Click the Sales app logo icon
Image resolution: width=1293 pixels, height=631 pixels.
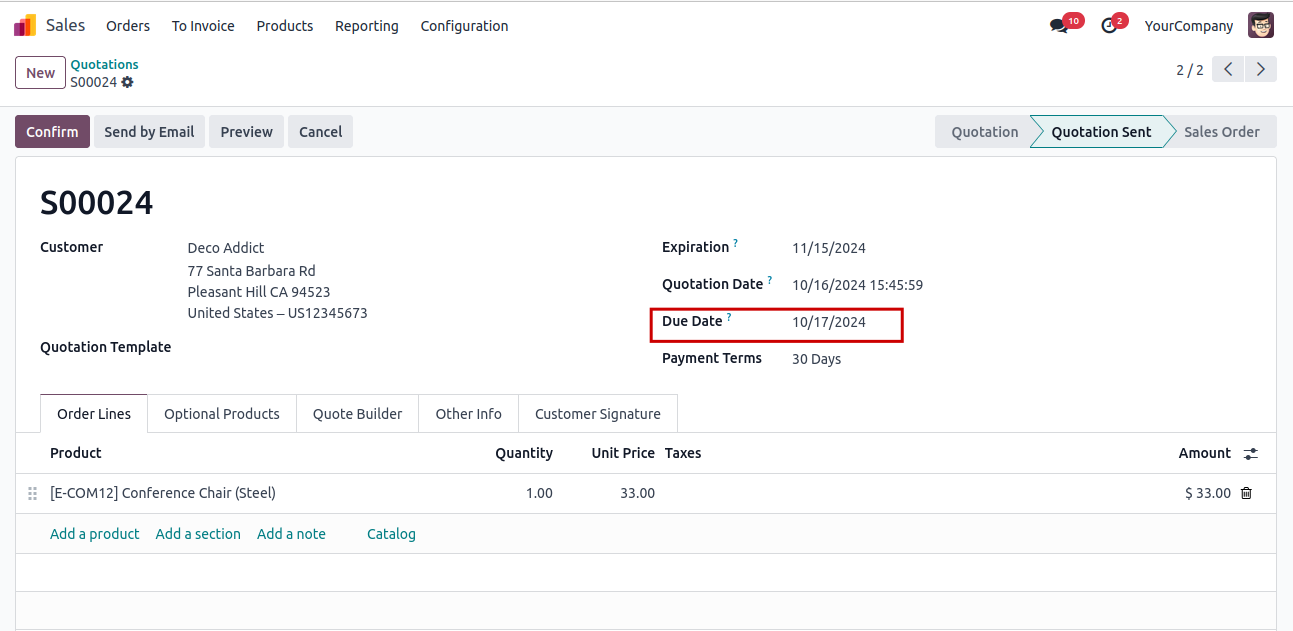pyautogui.click(x=25, y=26)
